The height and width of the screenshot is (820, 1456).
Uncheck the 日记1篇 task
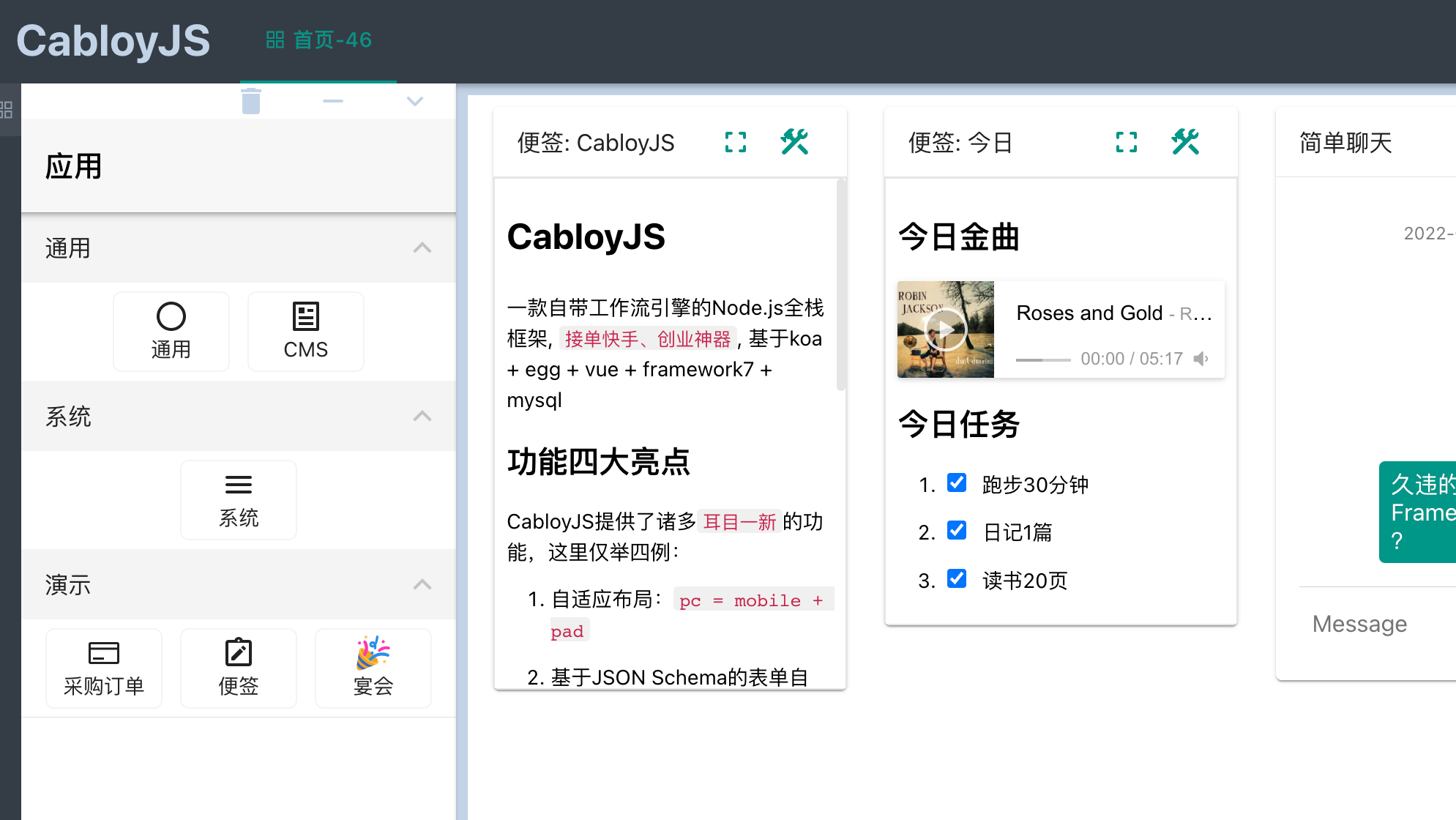point(957,530)
